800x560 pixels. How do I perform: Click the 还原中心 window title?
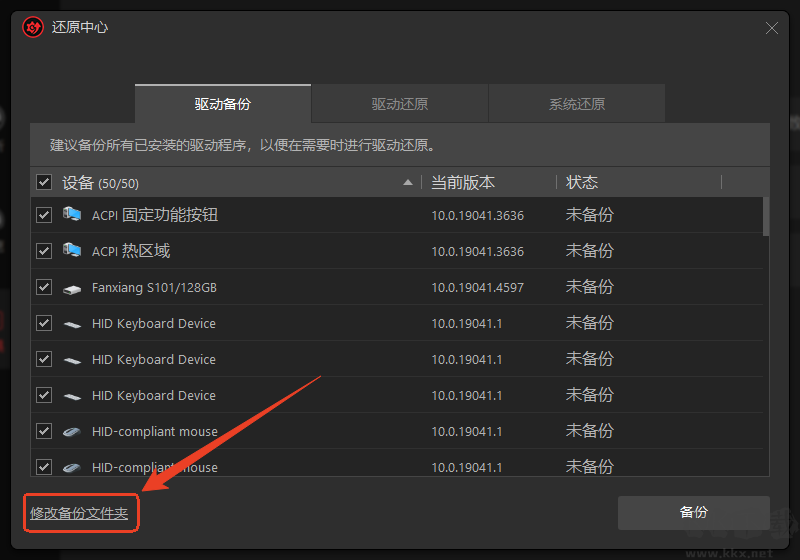click(80, 27)
